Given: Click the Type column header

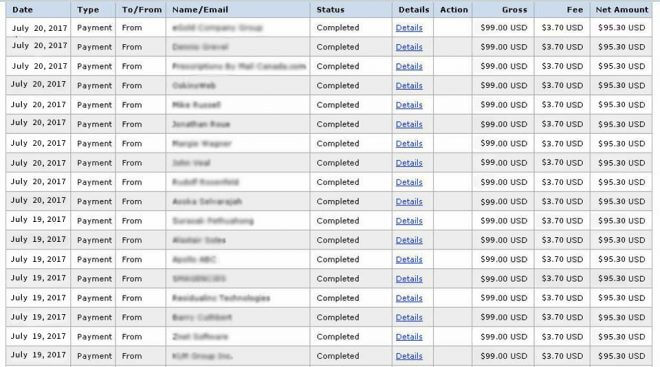Looking at the screenshot, I should tap(88, 9).
